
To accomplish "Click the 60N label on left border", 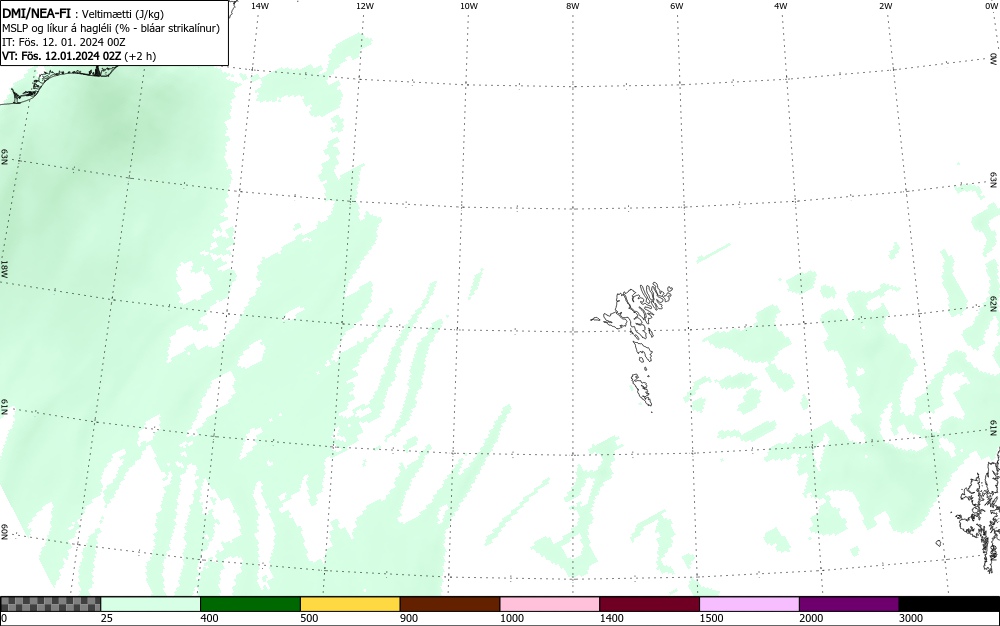I will (x=5, y=533).
